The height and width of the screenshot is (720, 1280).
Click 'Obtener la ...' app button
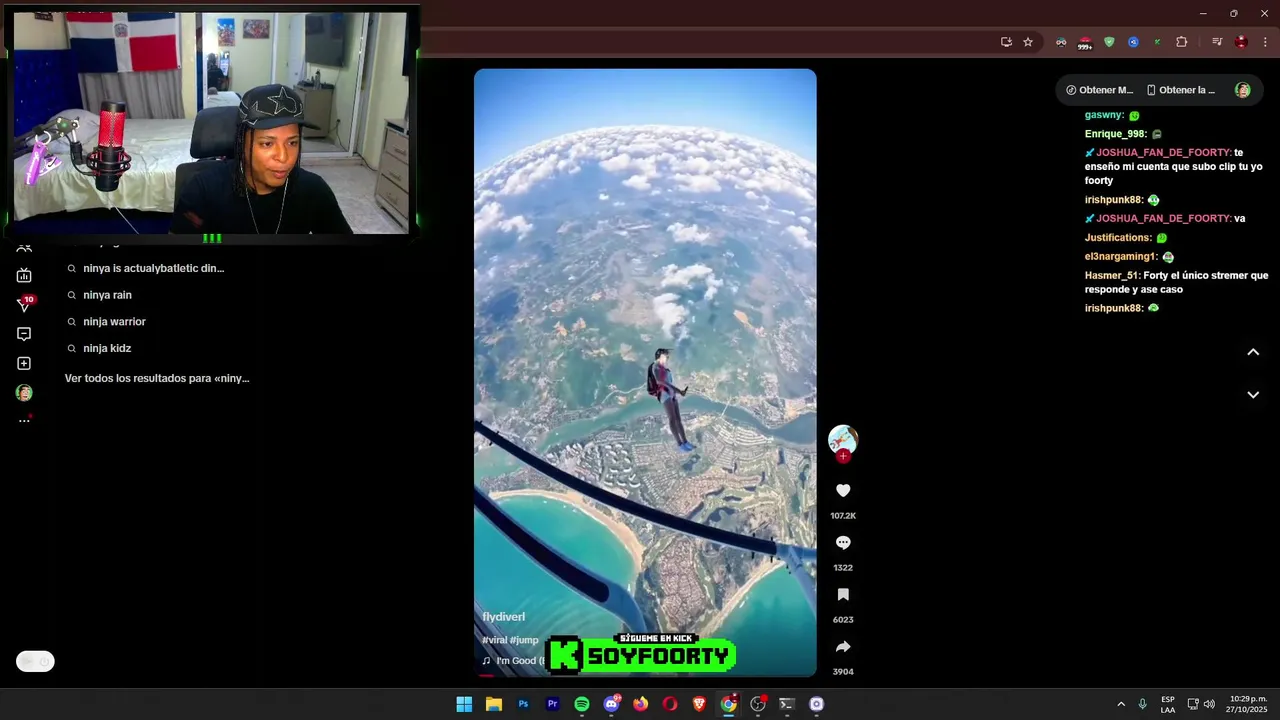[x=1180, y=90]
